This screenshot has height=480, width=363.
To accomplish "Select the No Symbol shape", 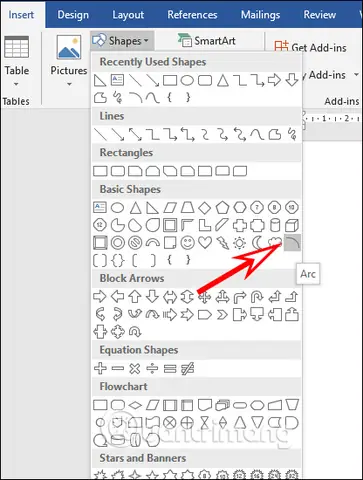I will 135,243.
